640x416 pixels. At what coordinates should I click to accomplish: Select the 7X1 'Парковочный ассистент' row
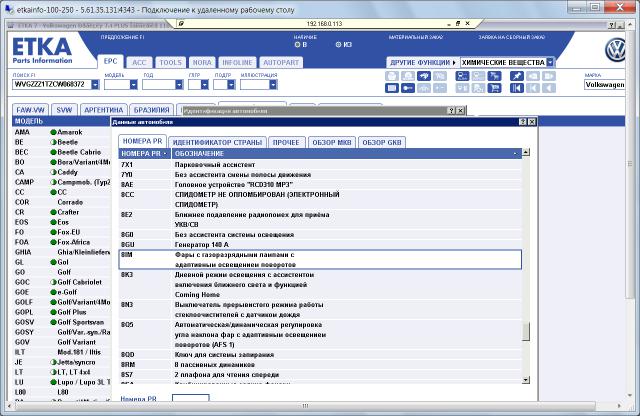(x=320, y=165)
